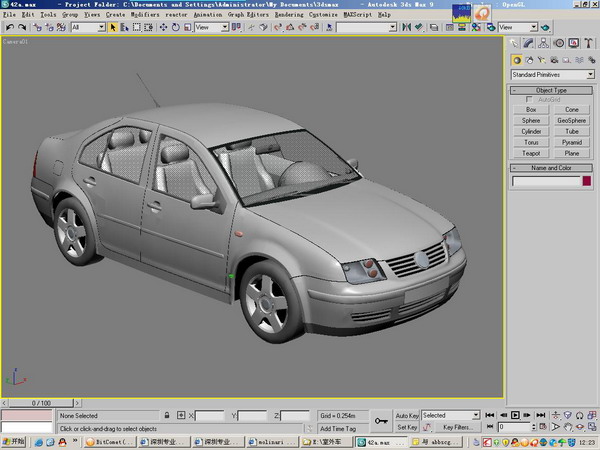Select the Cameras category icon
This screenshot has width=600, height=450.
pos(554,60)
